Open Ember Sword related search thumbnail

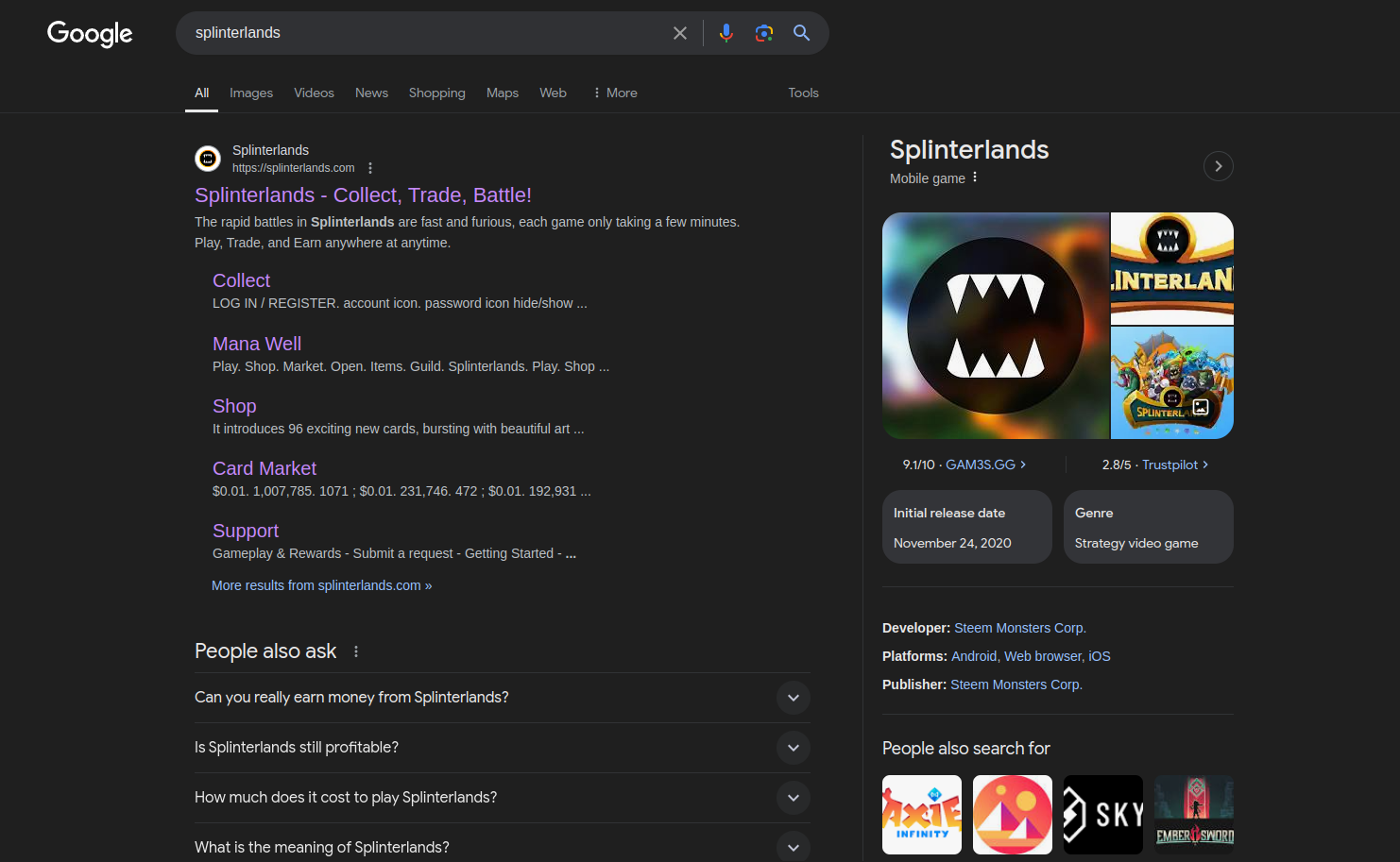coord(1194,815)
